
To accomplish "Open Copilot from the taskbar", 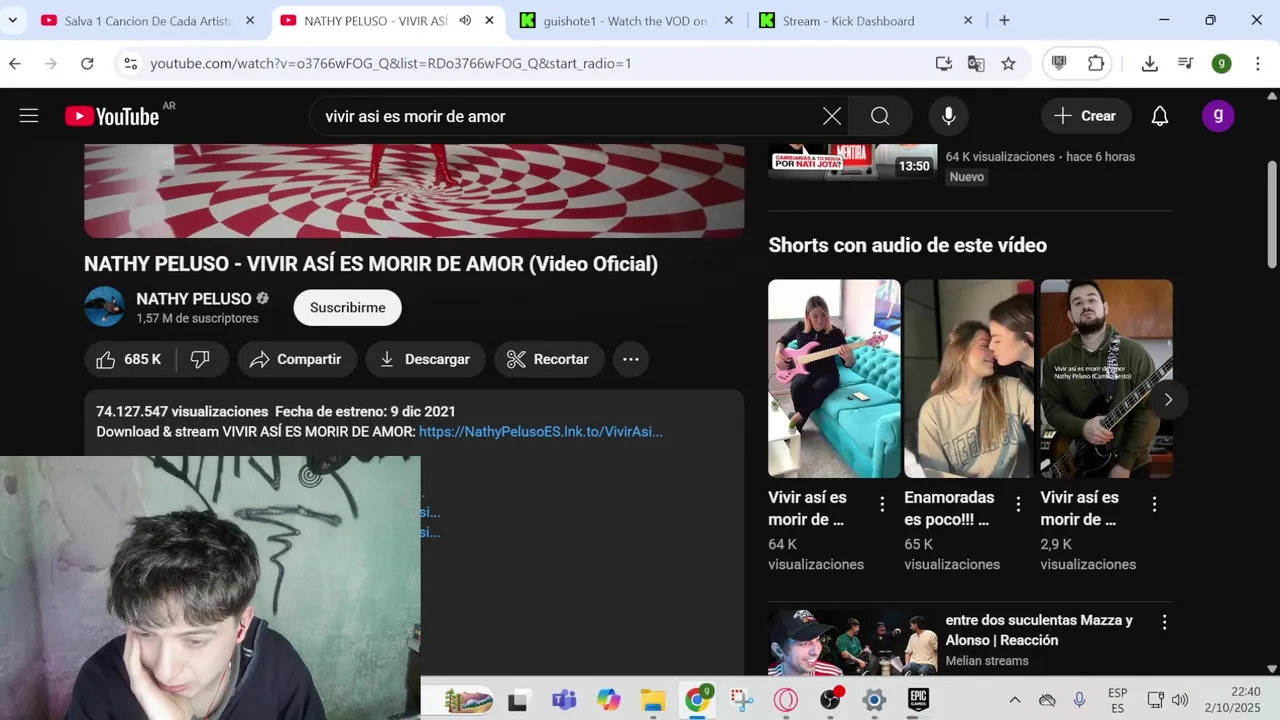I will coord(608,700).
